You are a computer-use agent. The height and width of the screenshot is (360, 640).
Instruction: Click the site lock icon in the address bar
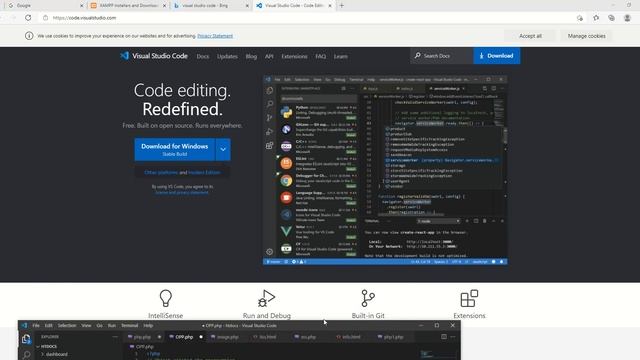coord(46,18)
